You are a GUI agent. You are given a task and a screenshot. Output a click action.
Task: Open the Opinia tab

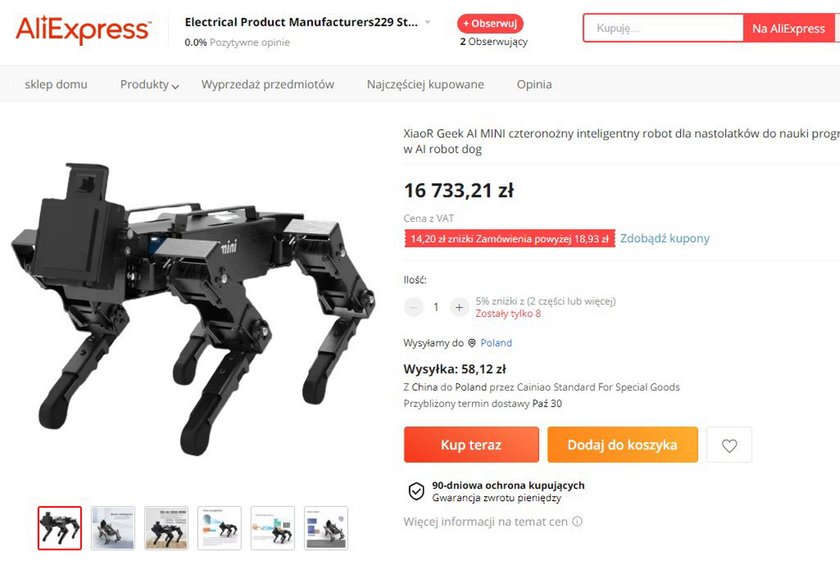coord(534,85)
